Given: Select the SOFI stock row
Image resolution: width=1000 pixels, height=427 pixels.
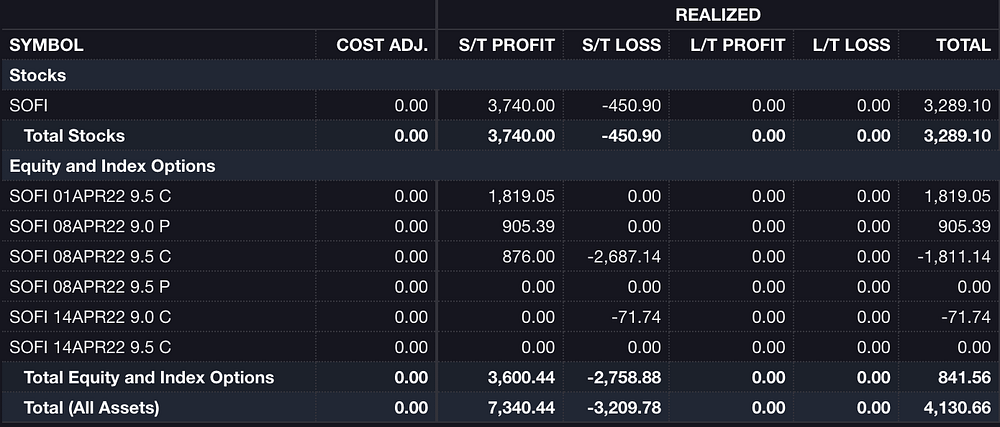Looking at the screenshot, I should [500, 106].
